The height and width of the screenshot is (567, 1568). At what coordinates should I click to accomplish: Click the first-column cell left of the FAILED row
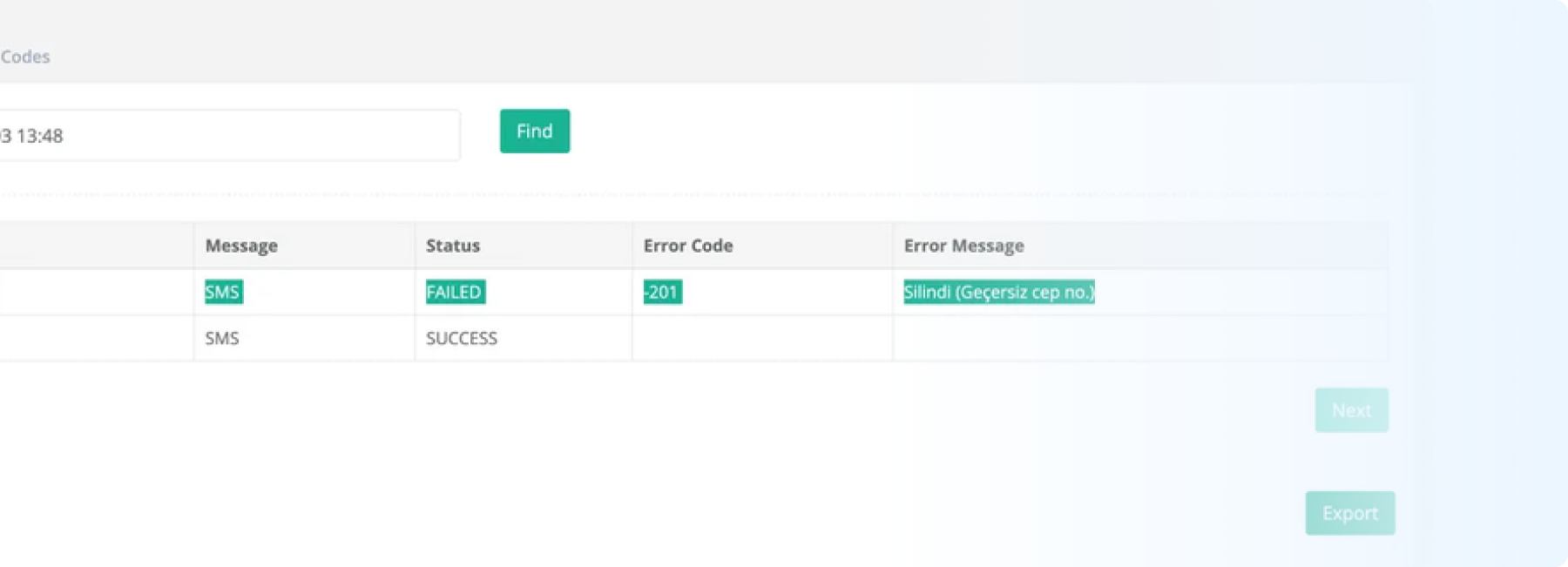pyautogui.click(x=96, y=292)
